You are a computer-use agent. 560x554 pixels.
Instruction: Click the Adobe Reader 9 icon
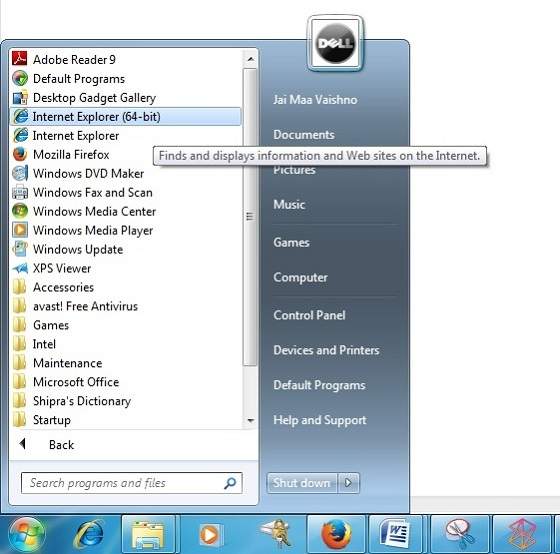20,59
